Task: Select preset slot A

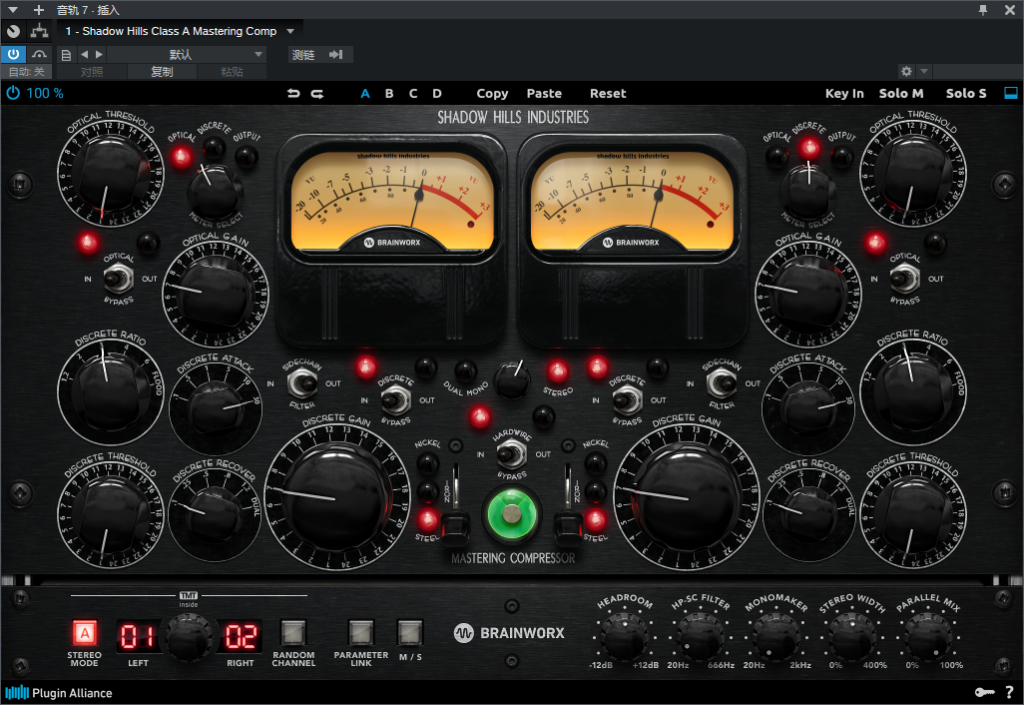Action: click(365, 93)
